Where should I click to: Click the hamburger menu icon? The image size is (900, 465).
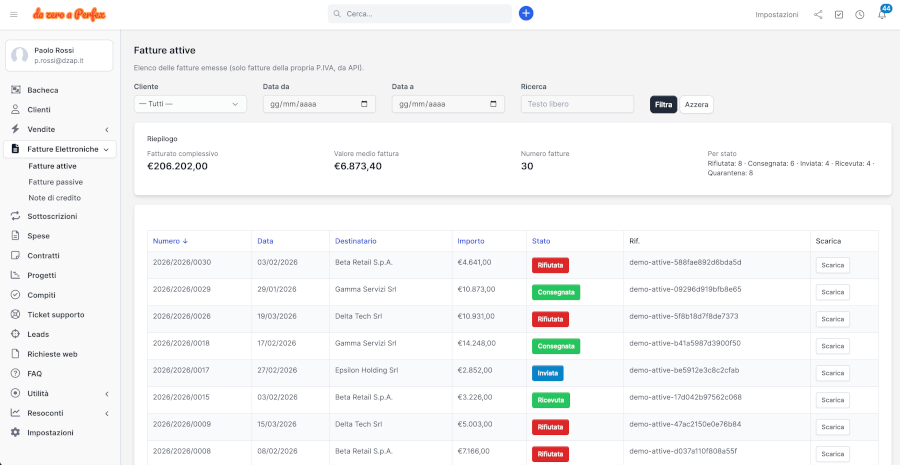click(14, 14)
